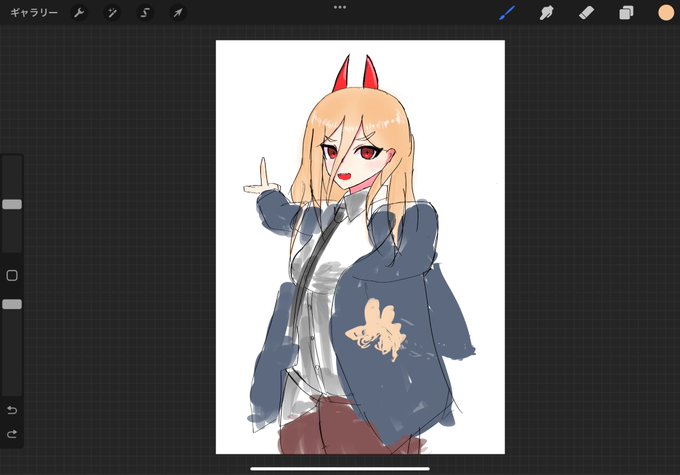Activate the Selection S-shaped tool
Image resolution: width=680 pixels, height=475 pixels.
pyautogui.click(x=145, y=13)
